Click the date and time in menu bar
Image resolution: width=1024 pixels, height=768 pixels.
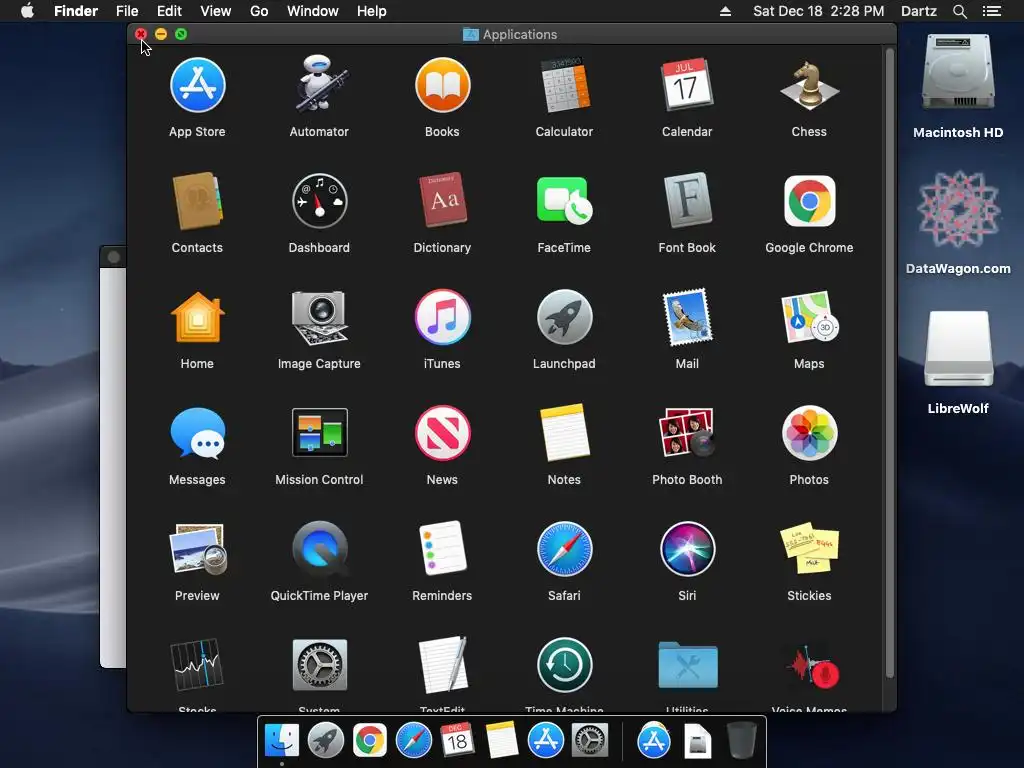pos(818,11)
